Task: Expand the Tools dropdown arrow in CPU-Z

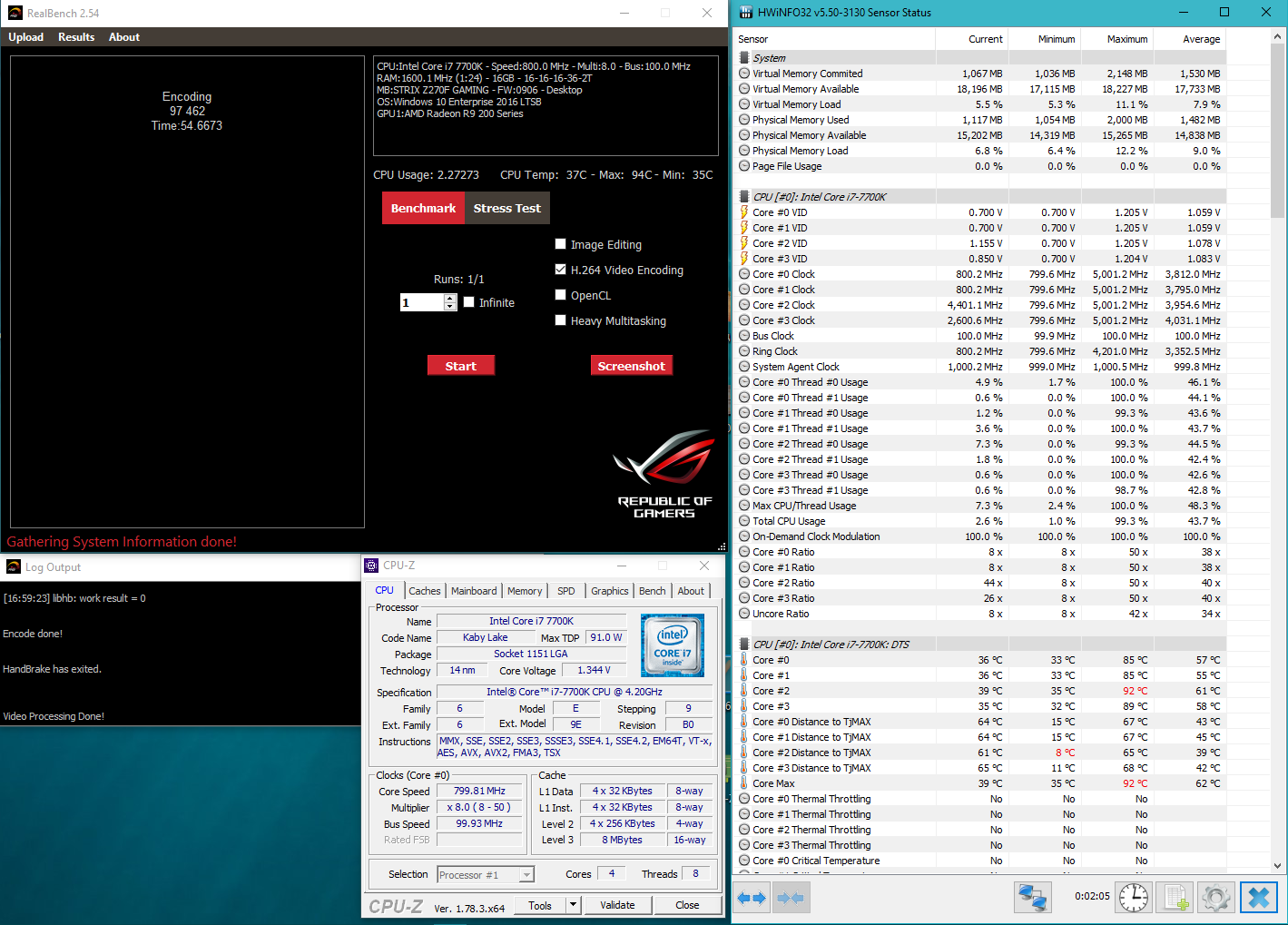Action: pos(573,905)
